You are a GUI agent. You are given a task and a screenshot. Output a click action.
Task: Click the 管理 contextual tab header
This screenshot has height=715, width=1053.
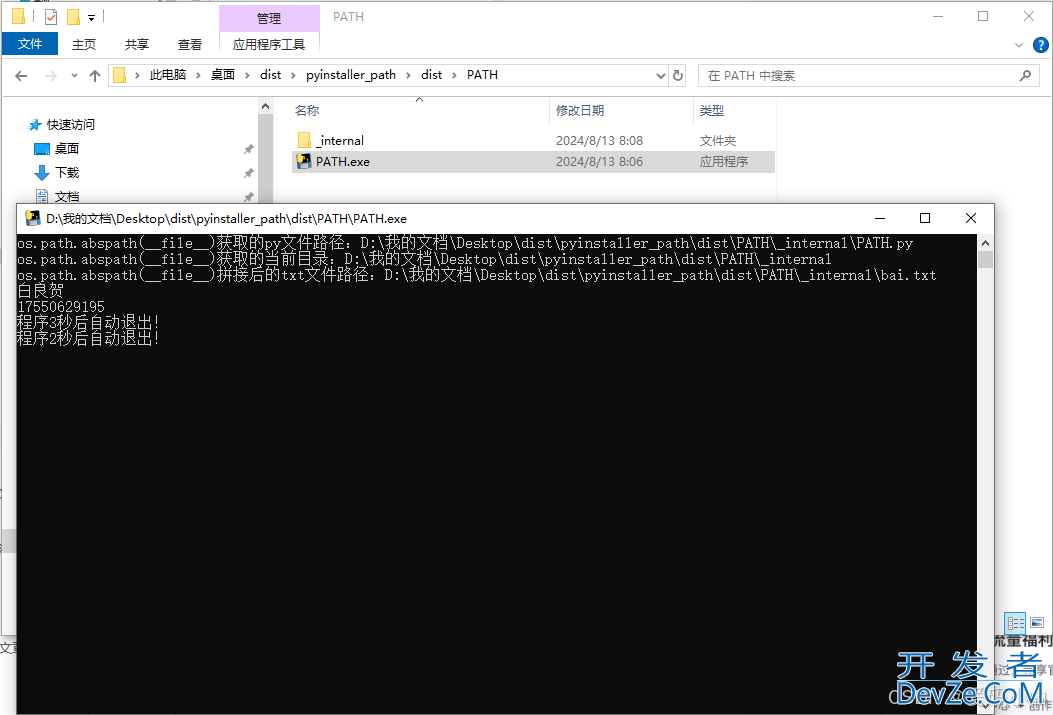[x=269, y=18]
